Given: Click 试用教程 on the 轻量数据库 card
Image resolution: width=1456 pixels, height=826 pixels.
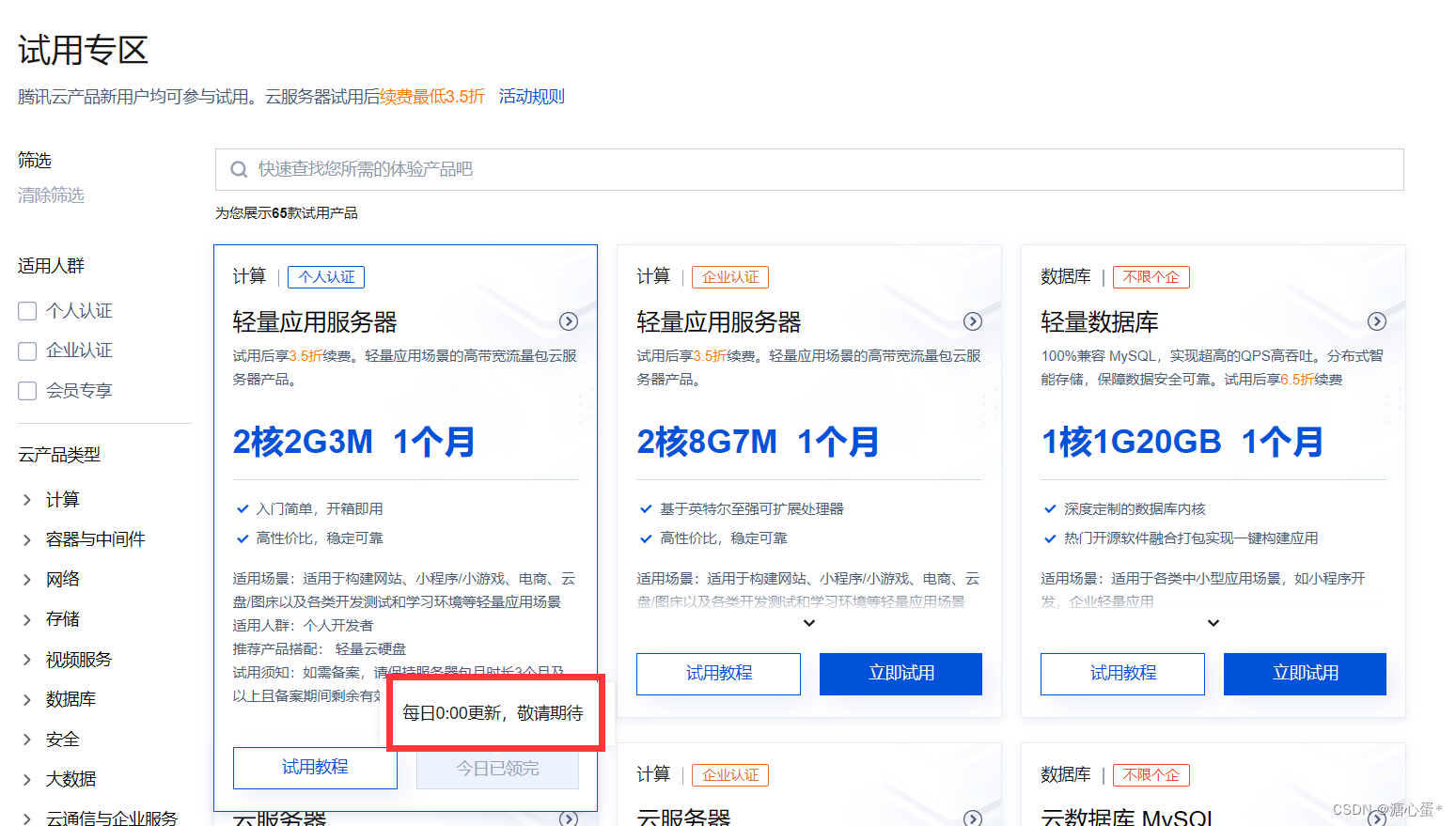Looking at the screenshot, I should [1122, 674].
